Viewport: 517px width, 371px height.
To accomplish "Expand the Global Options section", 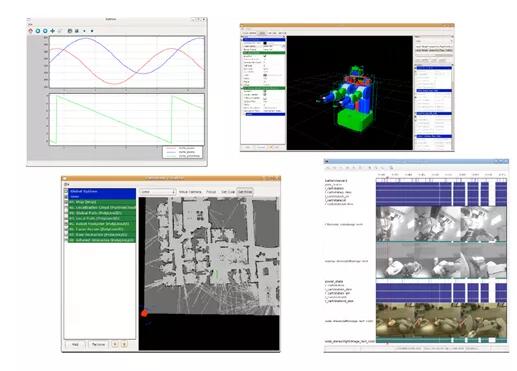I will point(66,191).
